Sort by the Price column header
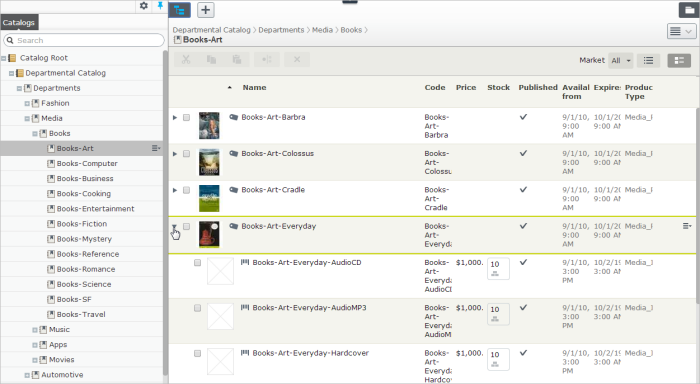 (466, 87)
